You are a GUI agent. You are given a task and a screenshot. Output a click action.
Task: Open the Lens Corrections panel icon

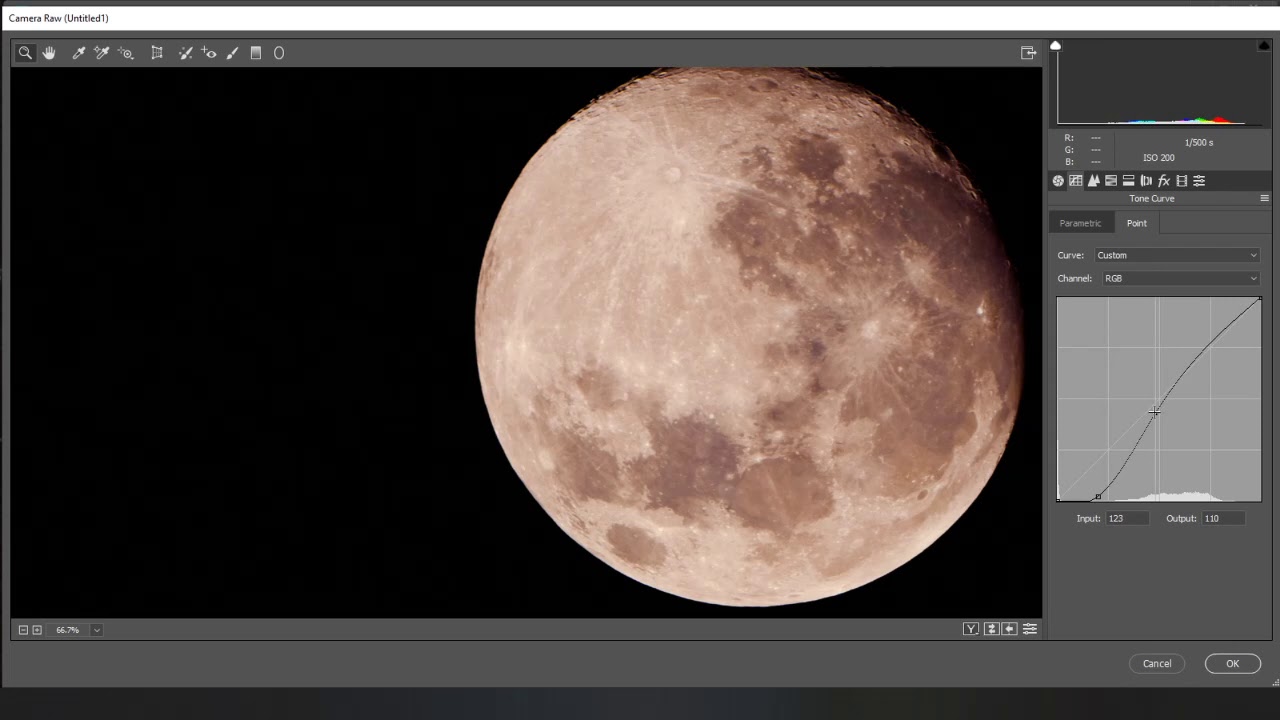click(1146, 181)
